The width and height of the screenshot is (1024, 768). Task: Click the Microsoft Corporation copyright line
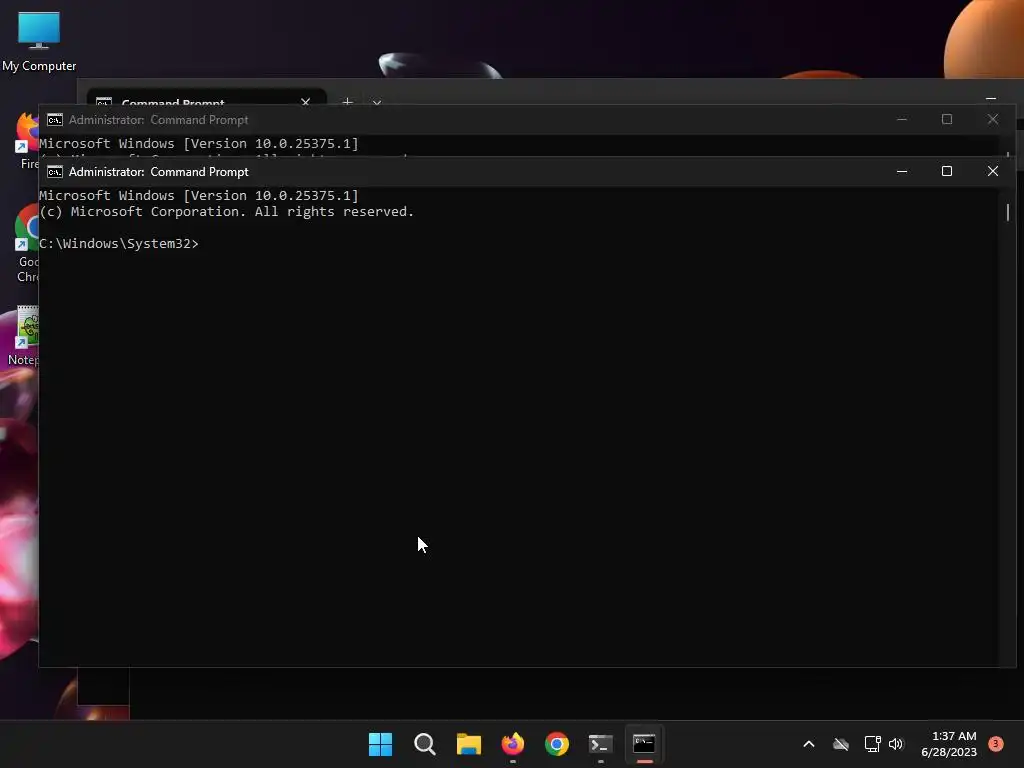coord(227,212)
